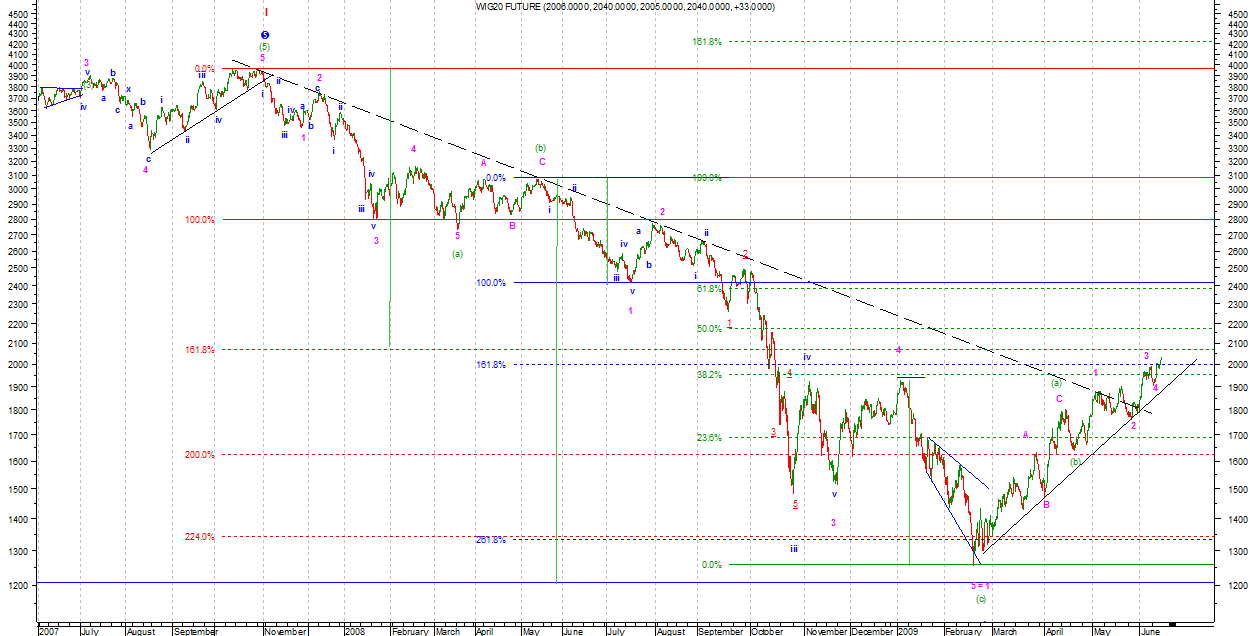Viewport: 1250px width, 636px height.
Task: Click the blue 261.8% Fibonacci label
Action: (x=490, y=541)
